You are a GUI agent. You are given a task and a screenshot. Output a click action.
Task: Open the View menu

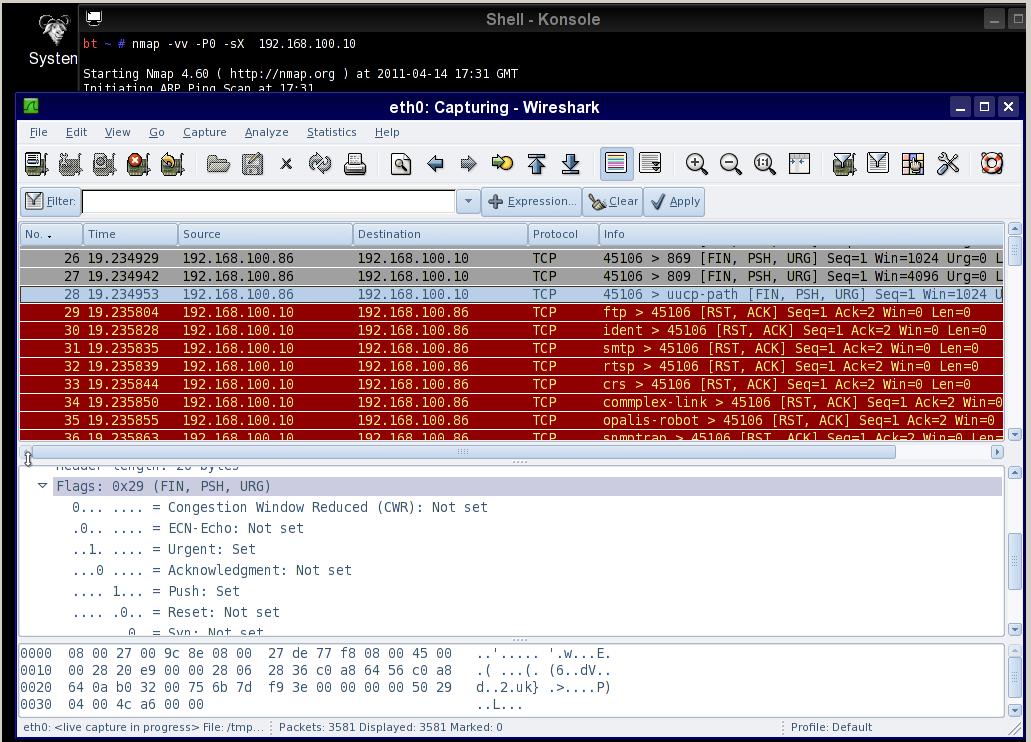tap(118, 132)
